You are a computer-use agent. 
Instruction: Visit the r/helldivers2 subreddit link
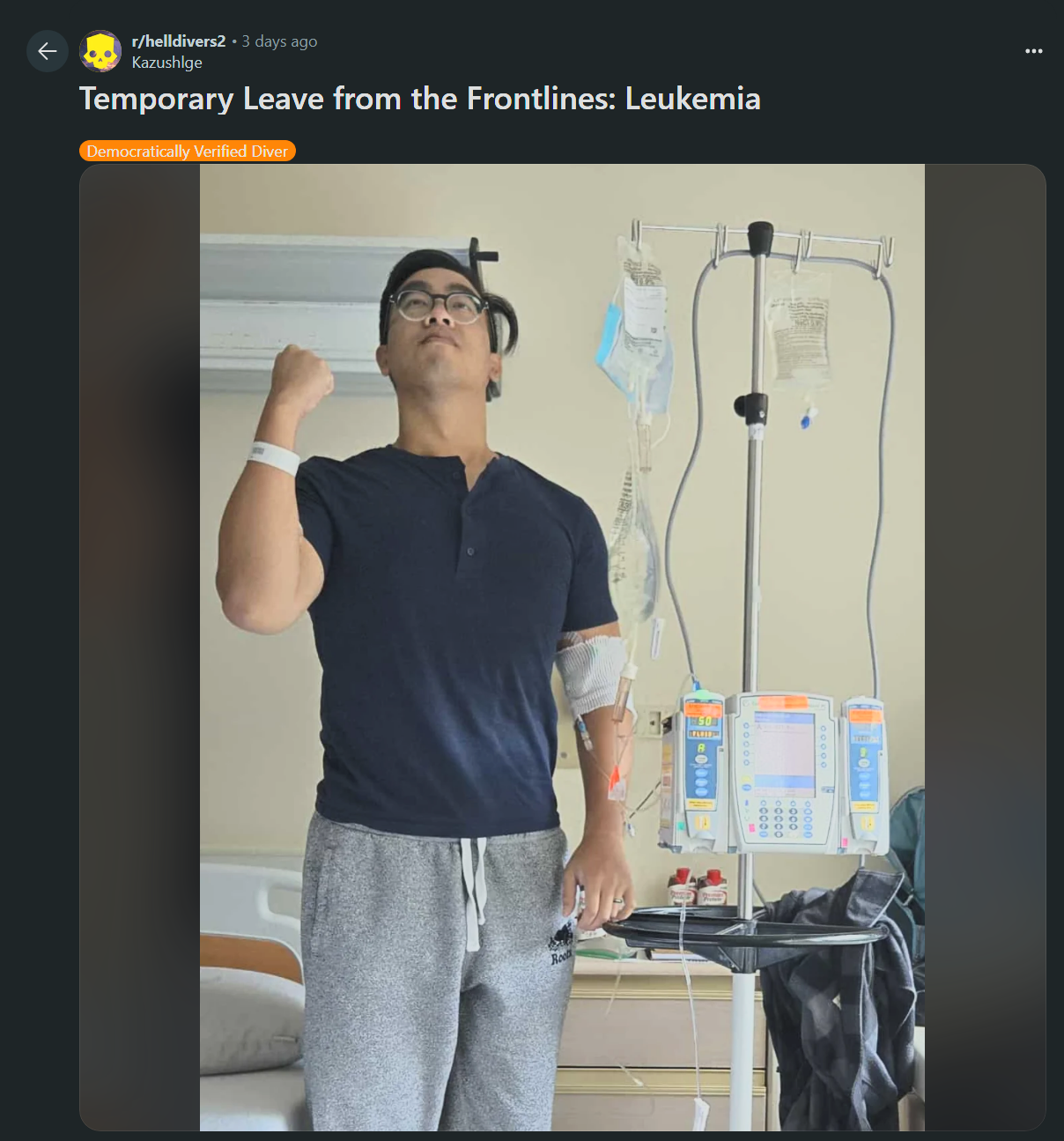click(179, 41)
